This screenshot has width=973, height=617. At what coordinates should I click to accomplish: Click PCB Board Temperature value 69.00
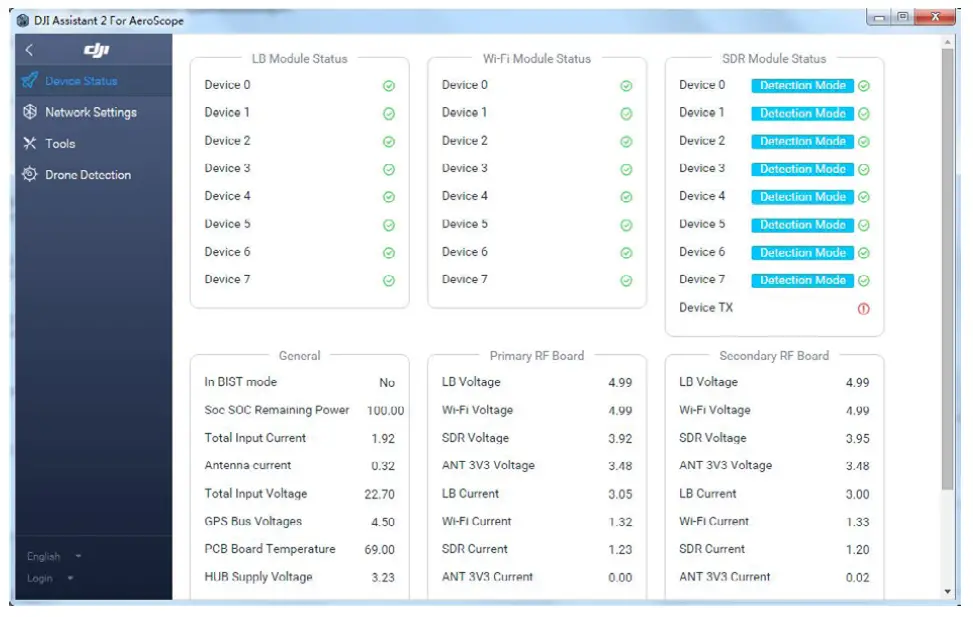[x=380, y=549]
